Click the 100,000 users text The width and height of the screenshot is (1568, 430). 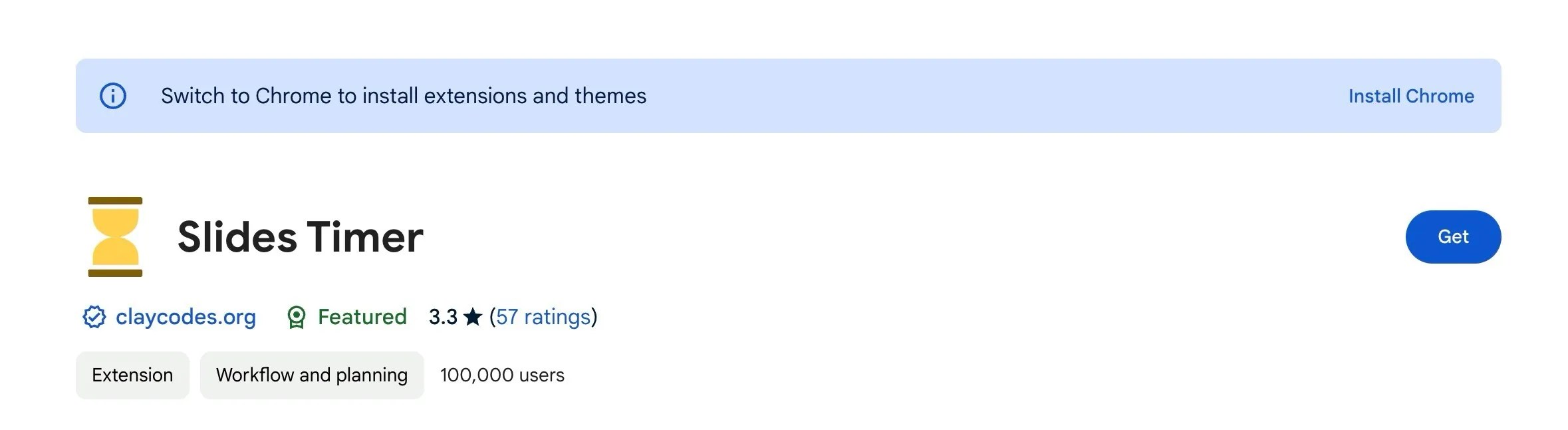(503, 375)
